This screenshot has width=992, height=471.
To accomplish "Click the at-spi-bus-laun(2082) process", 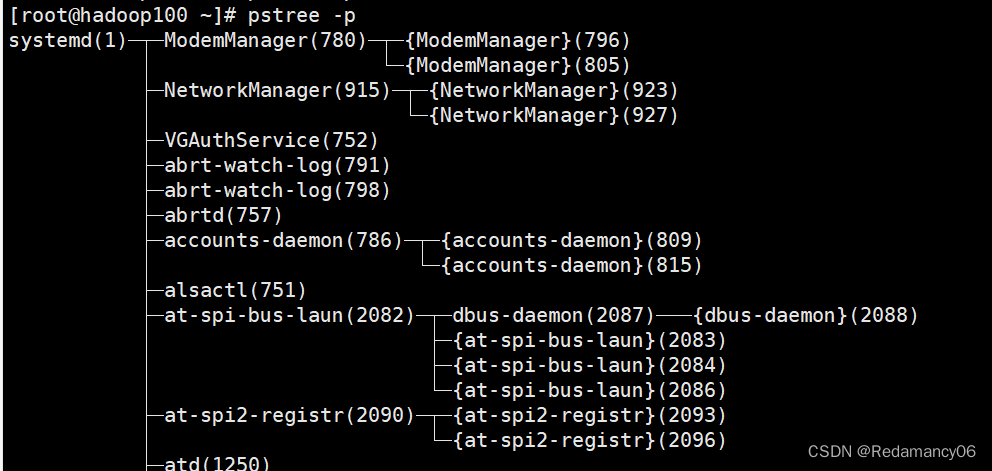I will (289, 316).
